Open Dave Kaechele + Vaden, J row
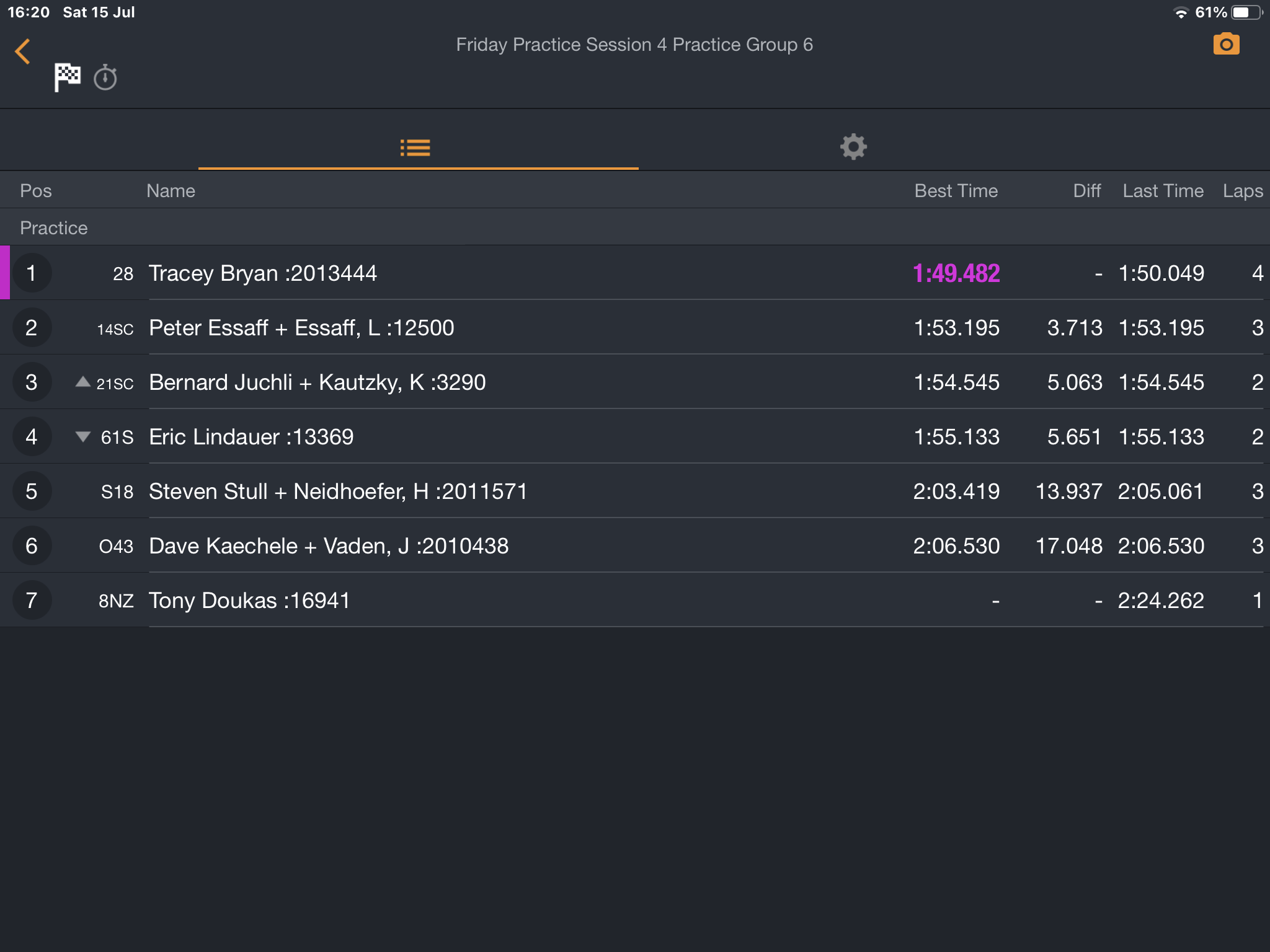The width and height of the screenshot is (1270, 952). [635, 545]
